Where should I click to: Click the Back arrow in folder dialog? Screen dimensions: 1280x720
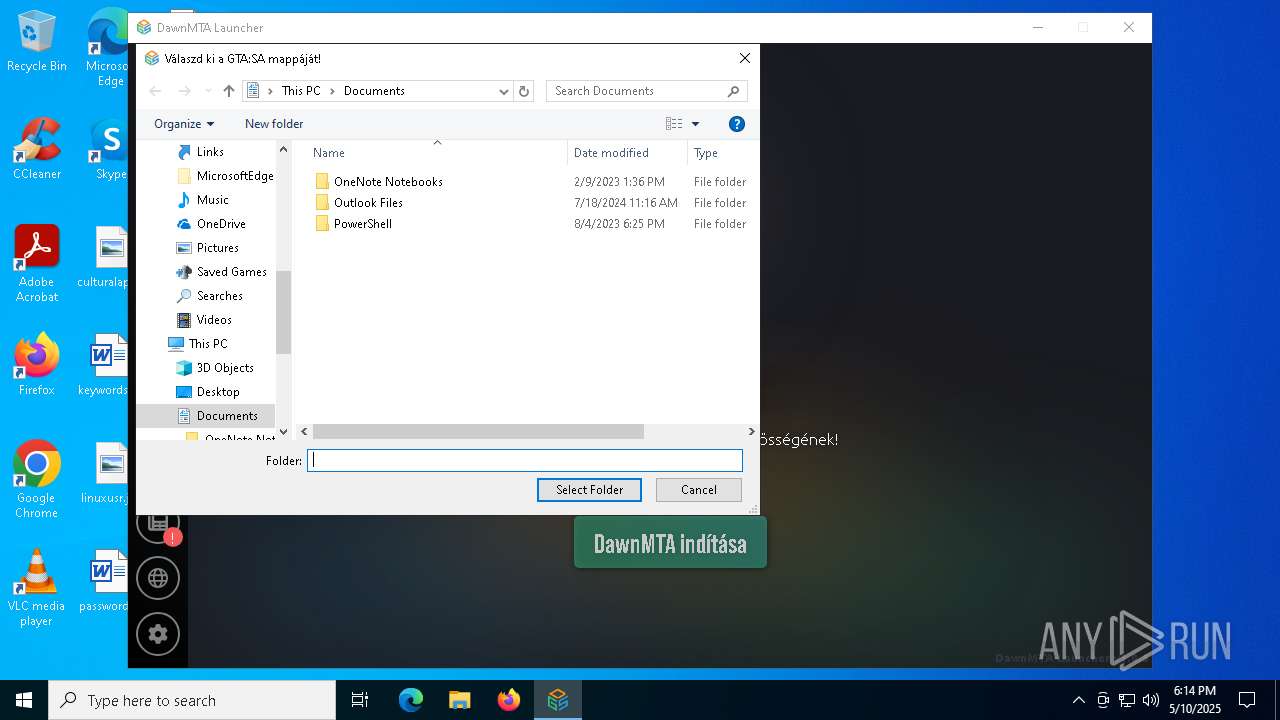point(155,91)
